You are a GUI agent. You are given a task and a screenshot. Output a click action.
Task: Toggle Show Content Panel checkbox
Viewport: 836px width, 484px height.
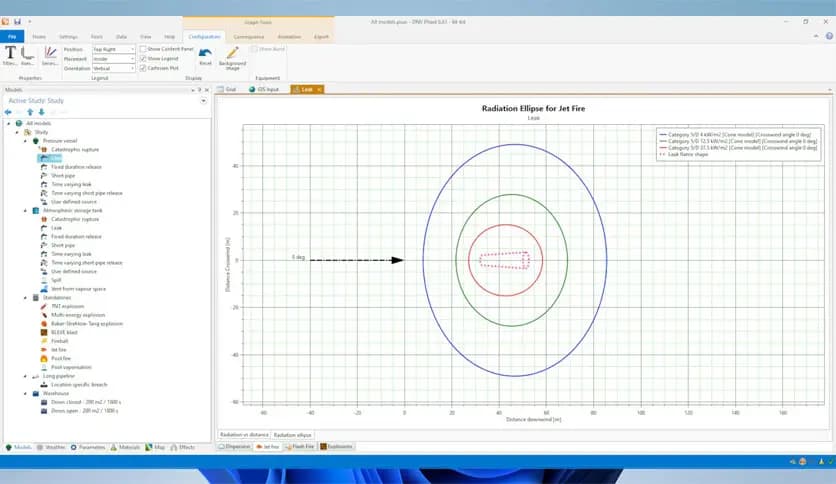143,49
